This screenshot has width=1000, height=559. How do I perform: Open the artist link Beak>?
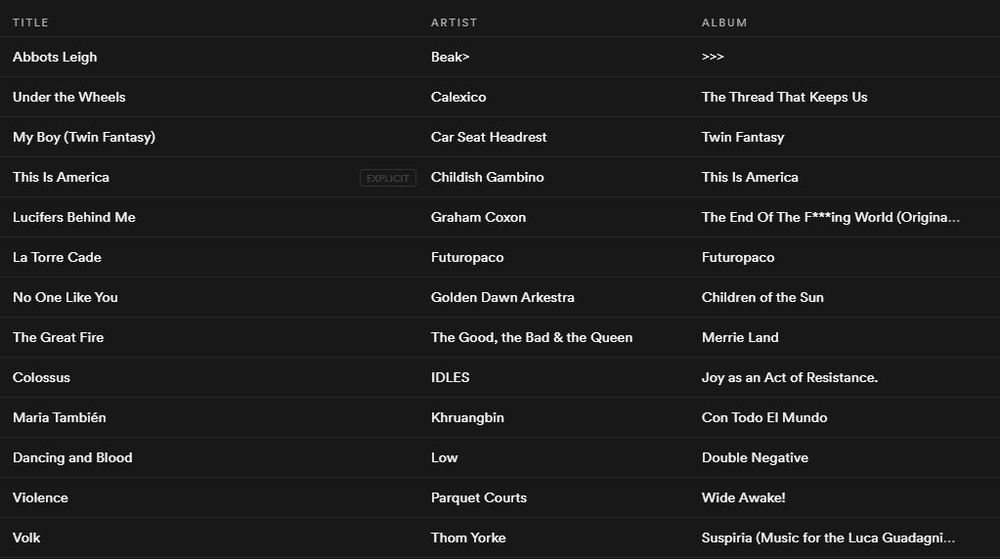450,57
